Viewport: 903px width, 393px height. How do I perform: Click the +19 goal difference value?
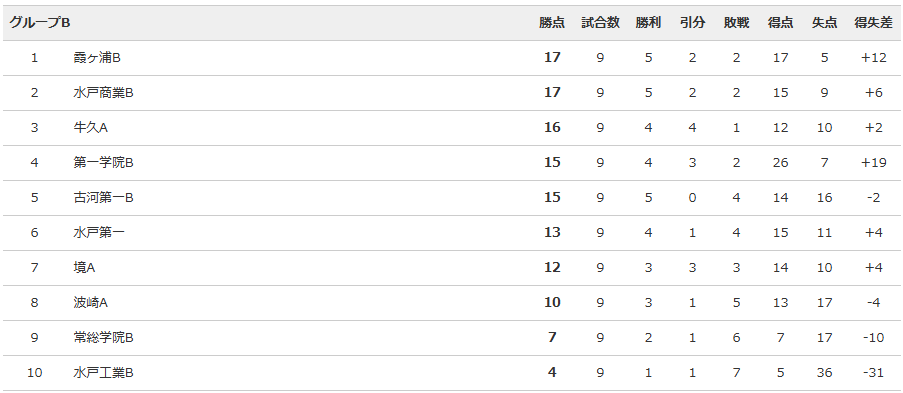pyautogui.click(x=873, y=163)
